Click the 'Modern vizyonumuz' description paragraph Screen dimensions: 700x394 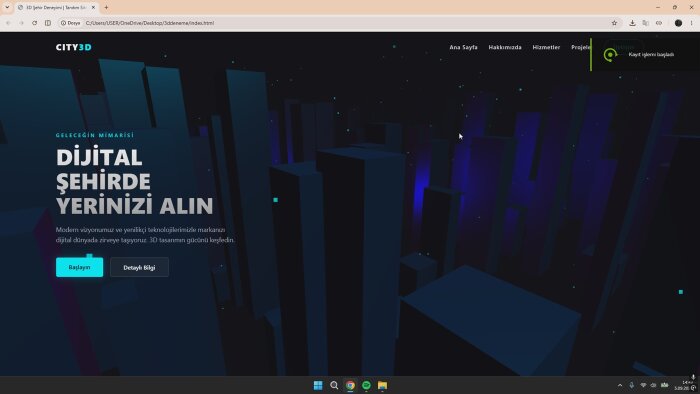tap(145, 235)
